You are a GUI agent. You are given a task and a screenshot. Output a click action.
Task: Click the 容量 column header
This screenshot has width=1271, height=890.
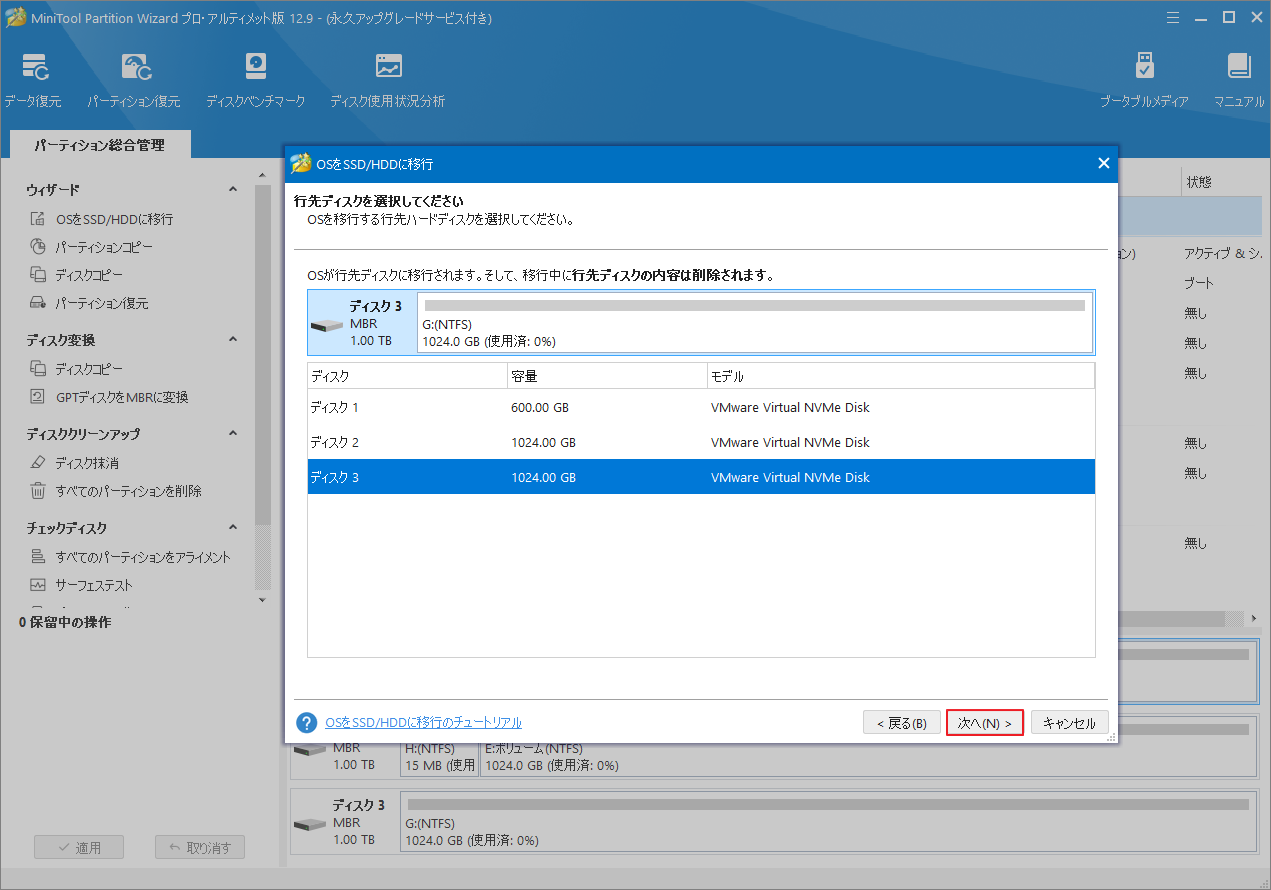tap(607, 376)
